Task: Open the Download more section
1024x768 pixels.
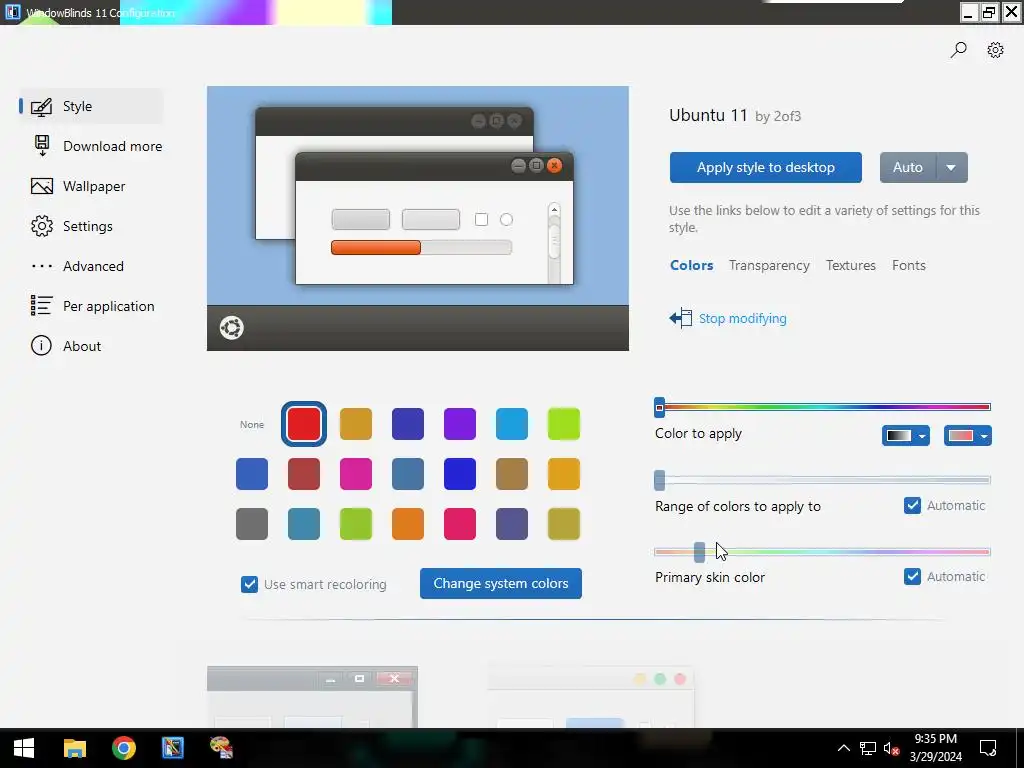Action: click(112, 146)
